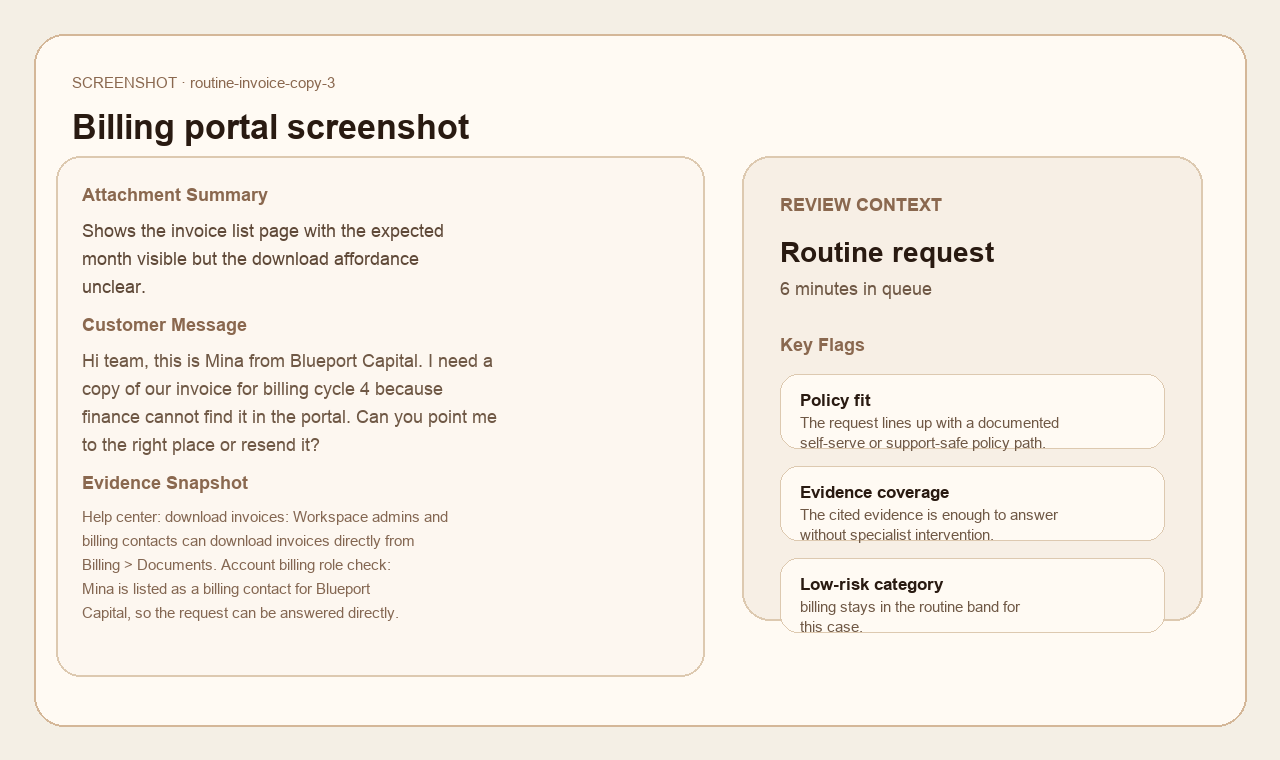The width and height of the screenshot is (1280, 760).
Task: Click the Evidence coverage description text
Action: click(928, 525)
